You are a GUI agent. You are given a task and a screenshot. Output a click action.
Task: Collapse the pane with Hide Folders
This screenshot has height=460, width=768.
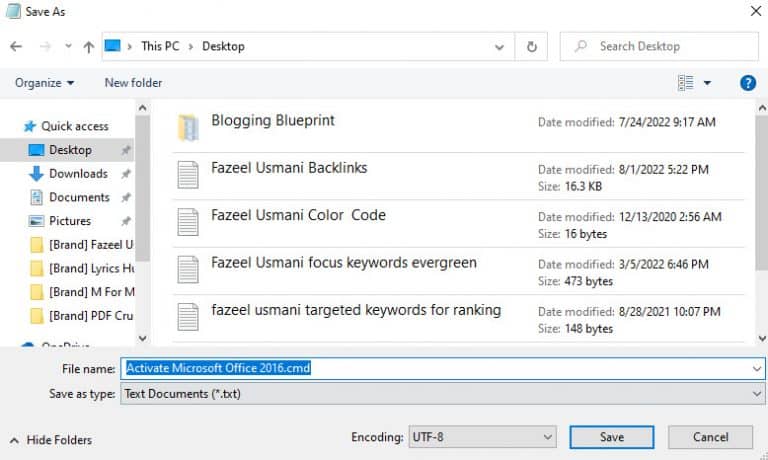click(50, 440)
